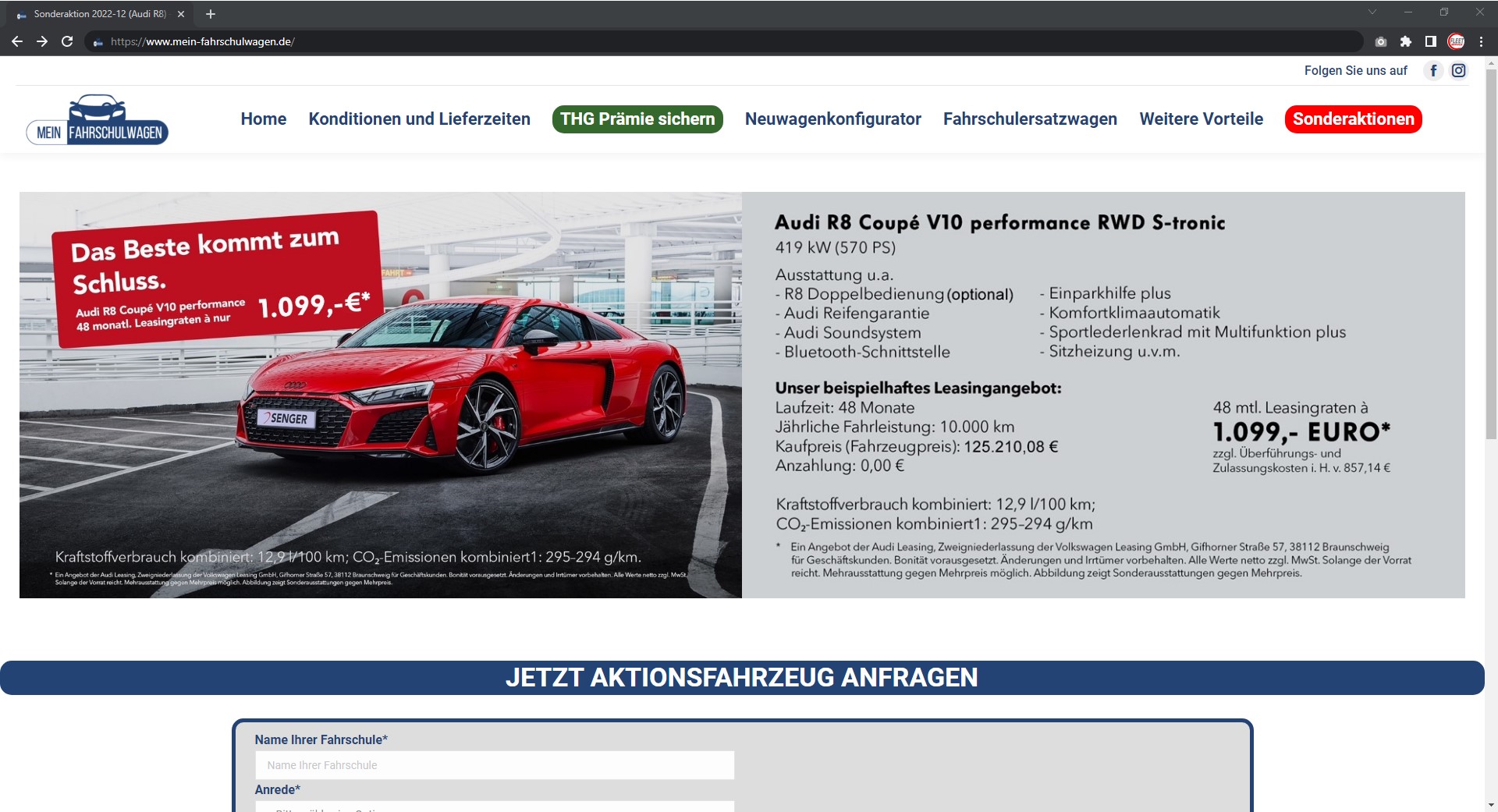The height and width of the screenshot is (812, 1498).
Task: Click the site info icon in address bar
Action: [x=98, y=42]
